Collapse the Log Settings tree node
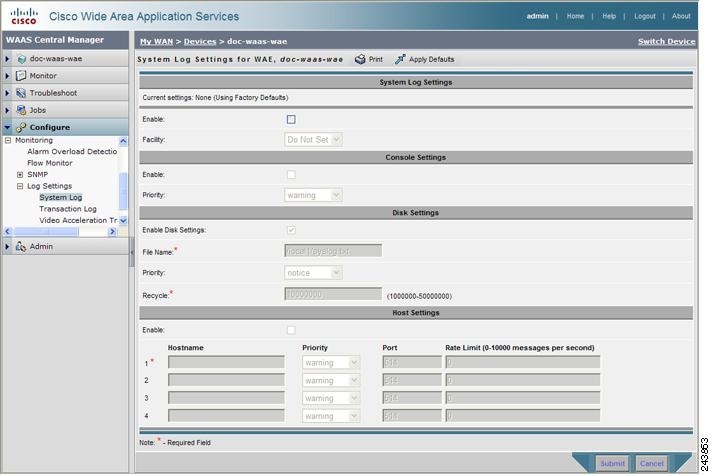Screen dimensions: 712x475 (20, 186)
